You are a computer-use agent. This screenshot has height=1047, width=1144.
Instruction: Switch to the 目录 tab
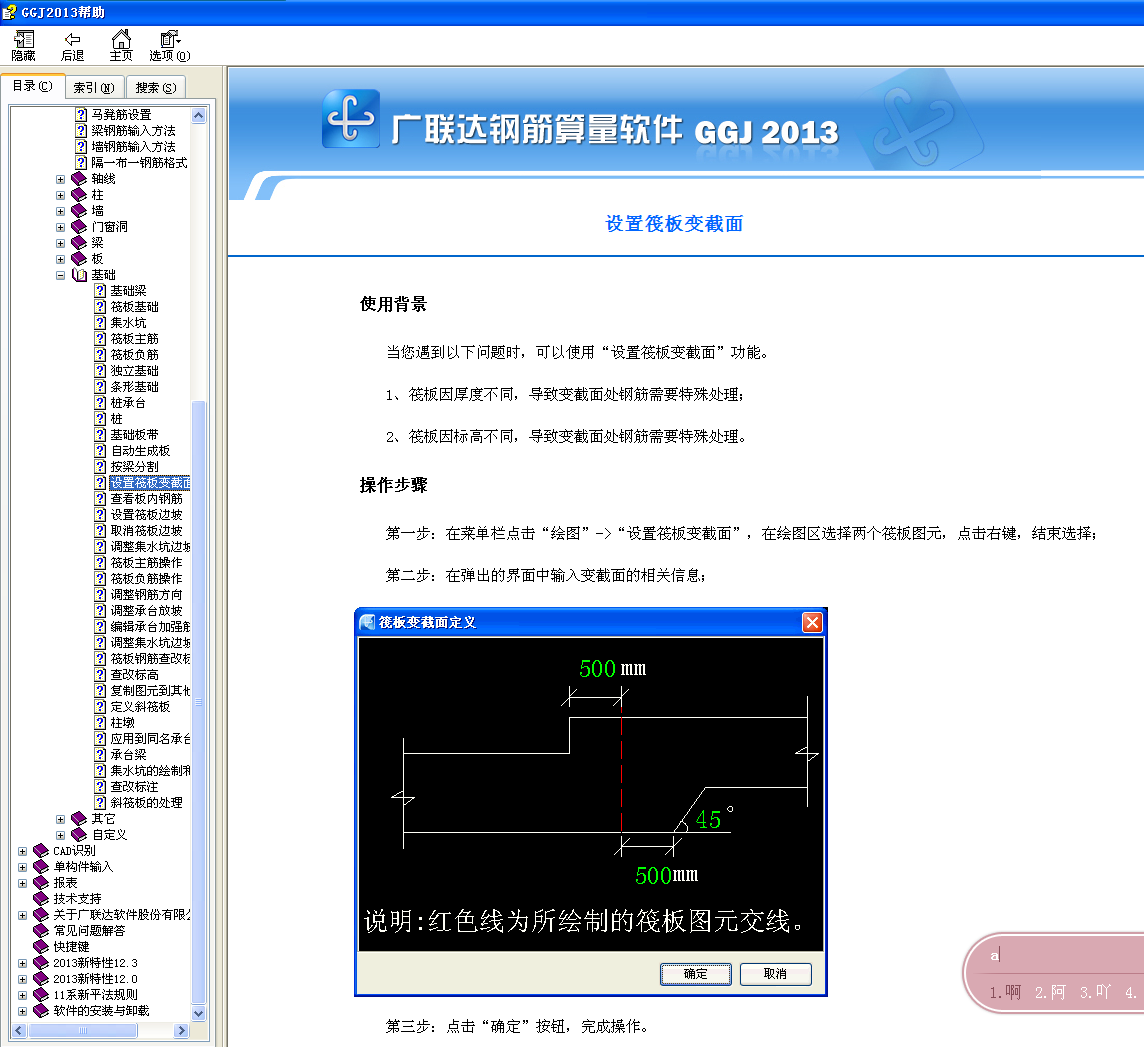pos(33,86)
